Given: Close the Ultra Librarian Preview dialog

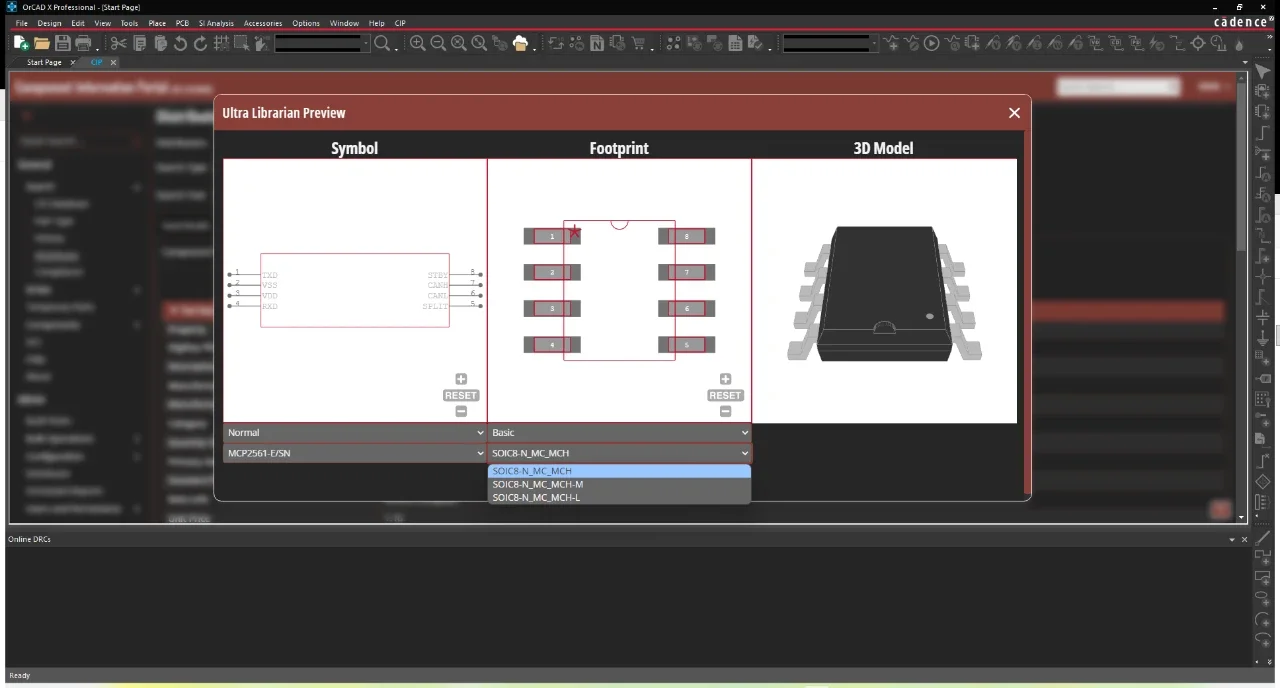Looking at the screenshot, I should [1014, 113].
